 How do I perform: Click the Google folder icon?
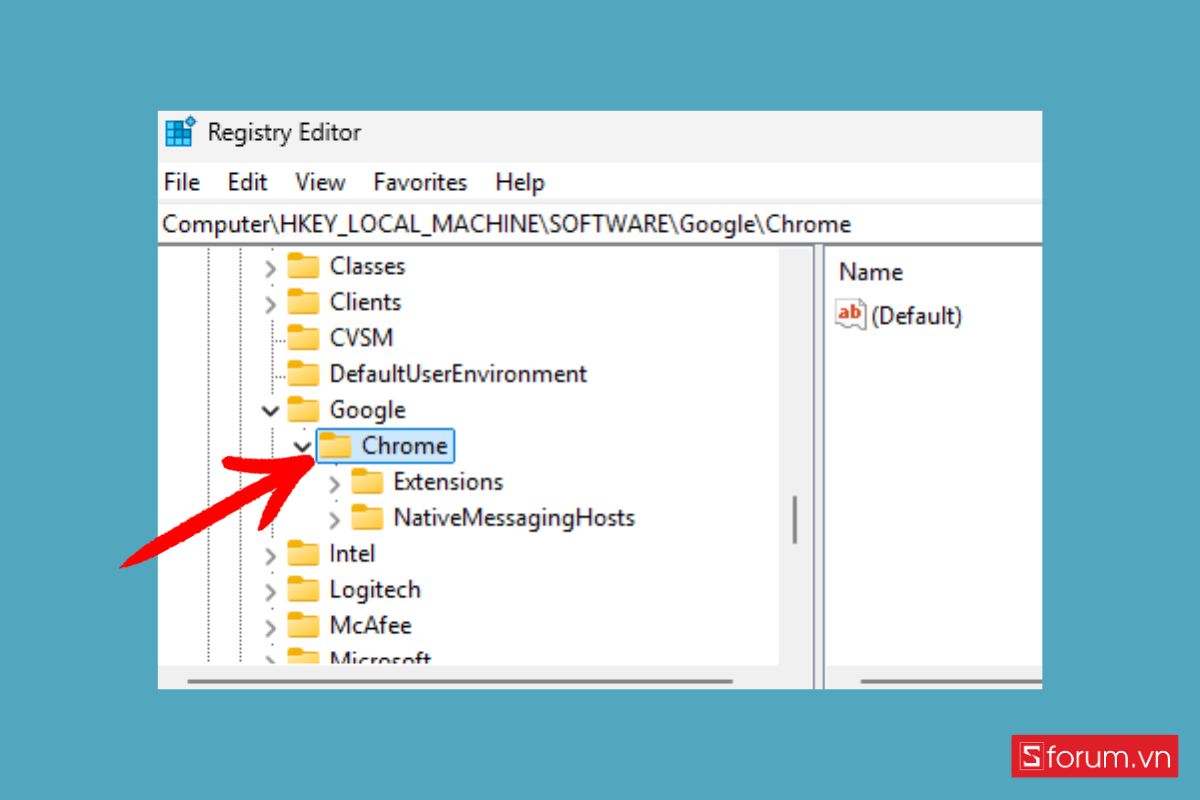click(x=303, y=410)
